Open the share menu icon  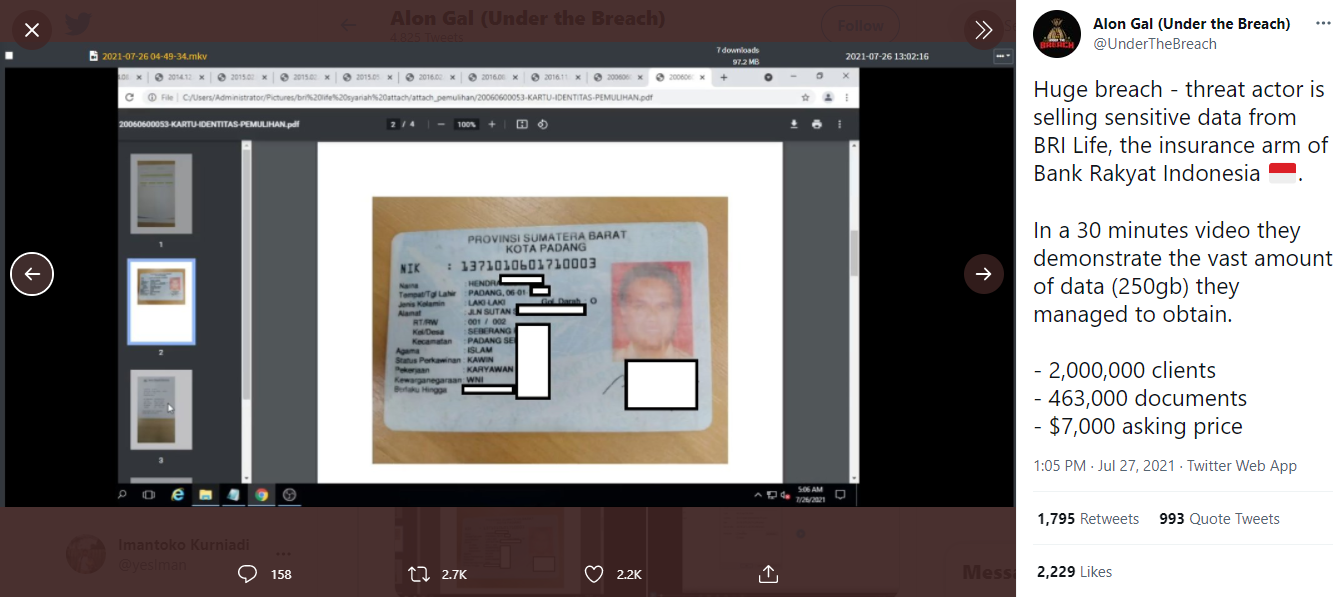point(768,574)
